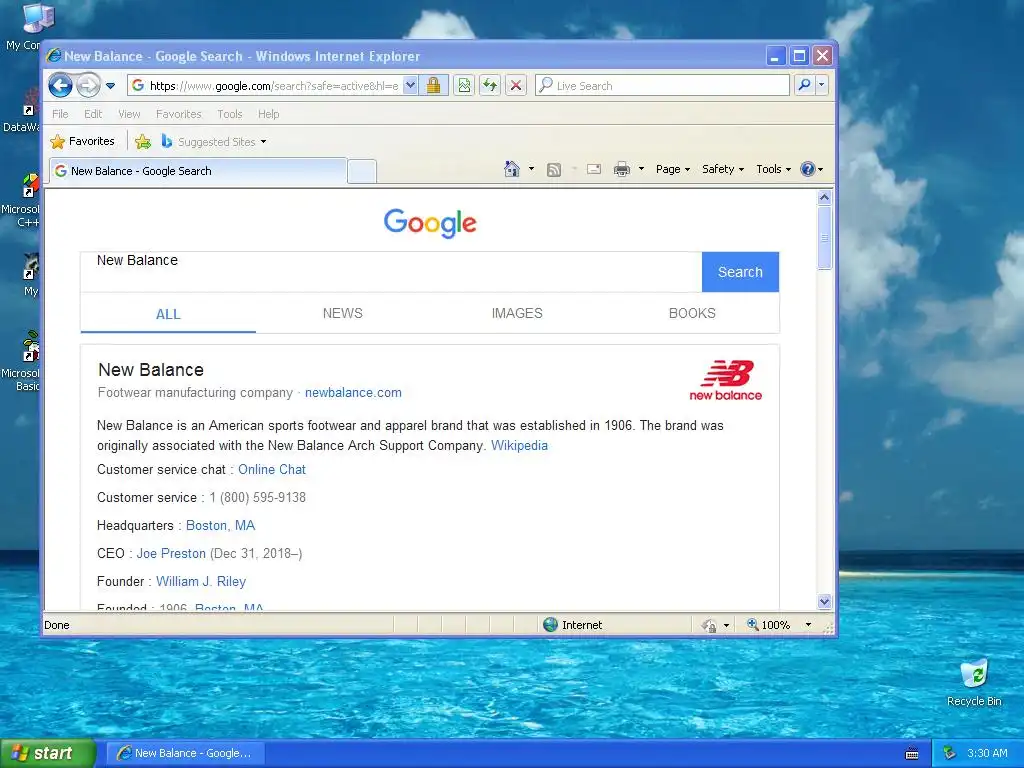The height and width of the screenshot is (768, 1024).
Task: Open the Tools menu in menu bar
Action: (230, 114)
